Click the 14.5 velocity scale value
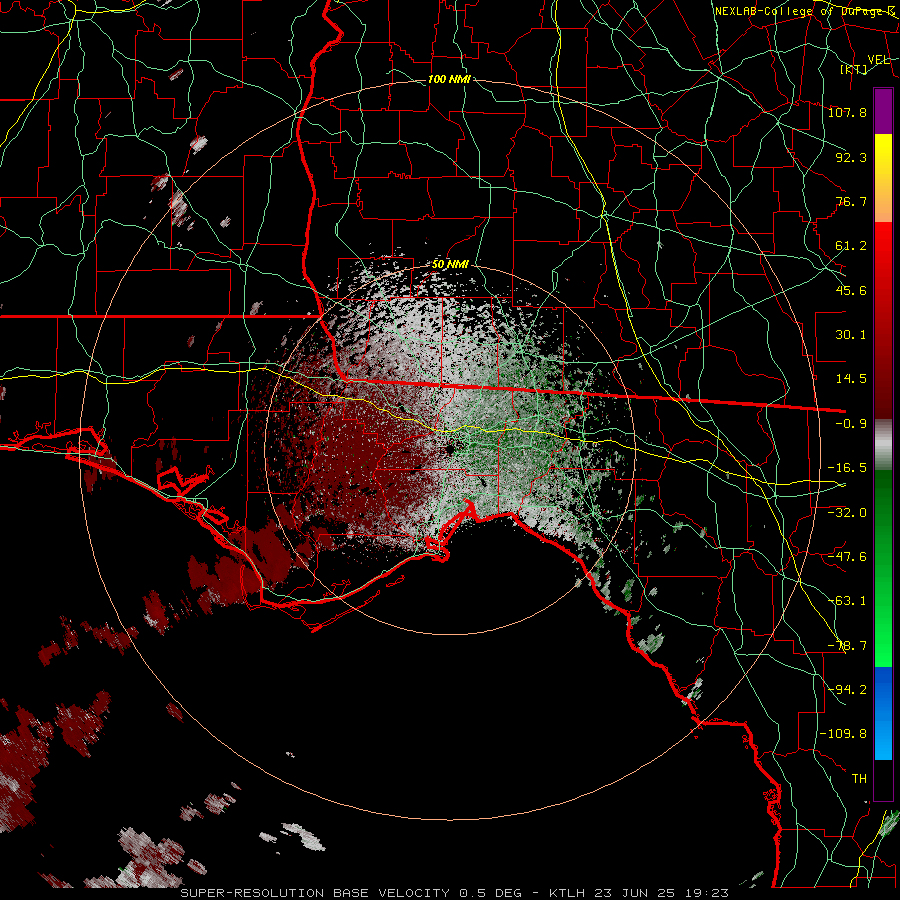This screenshot has width=900, height=900. click(851, 379)
